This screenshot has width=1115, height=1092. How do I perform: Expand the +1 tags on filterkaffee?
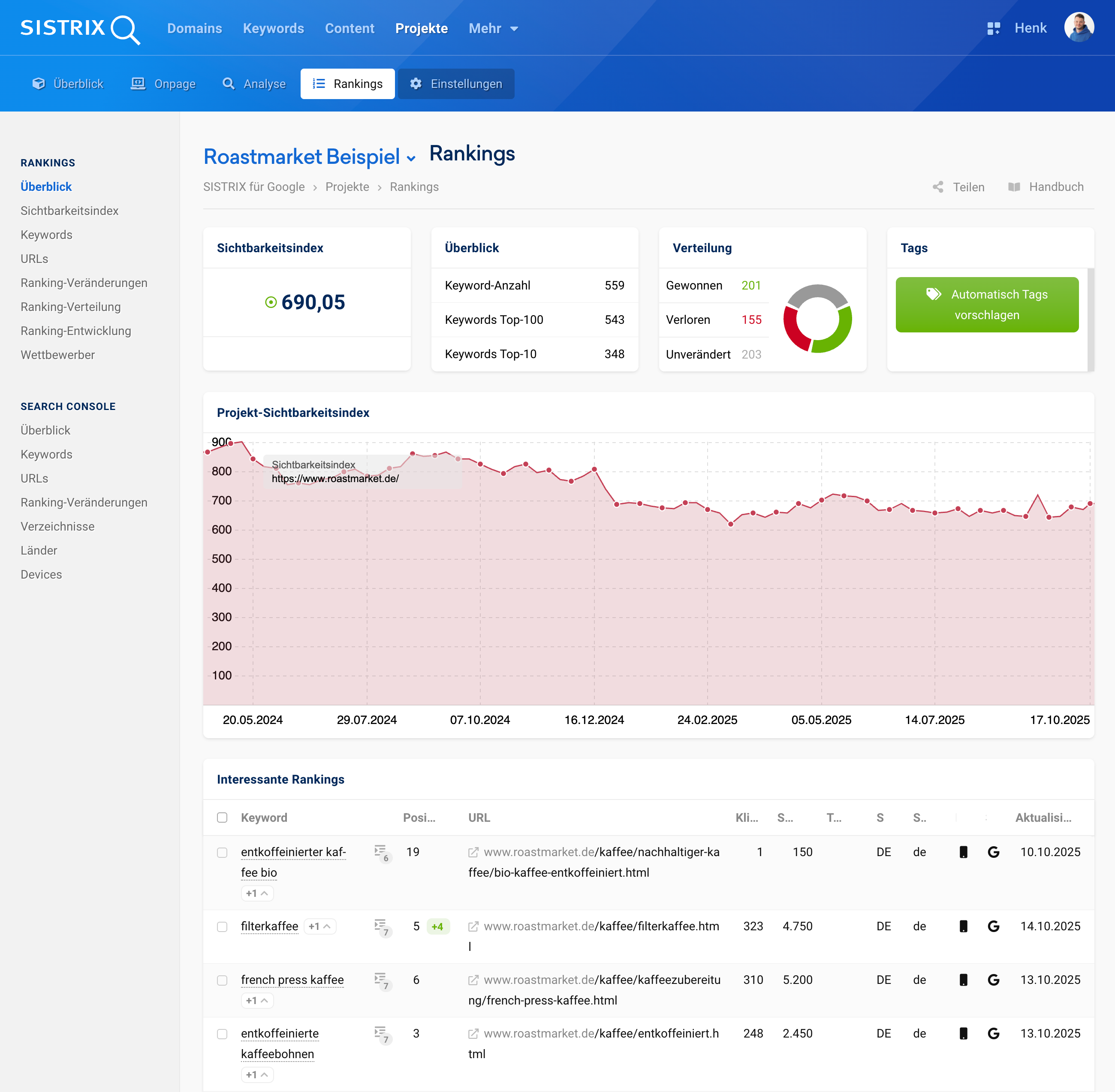coord(319,926)
